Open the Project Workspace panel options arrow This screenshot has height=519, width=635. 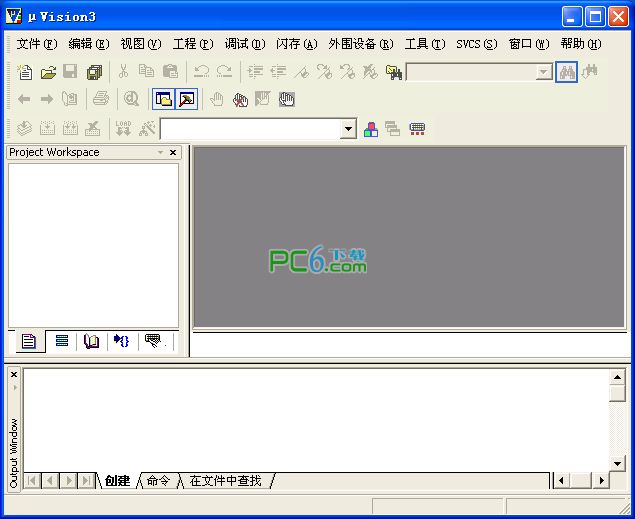160,153
